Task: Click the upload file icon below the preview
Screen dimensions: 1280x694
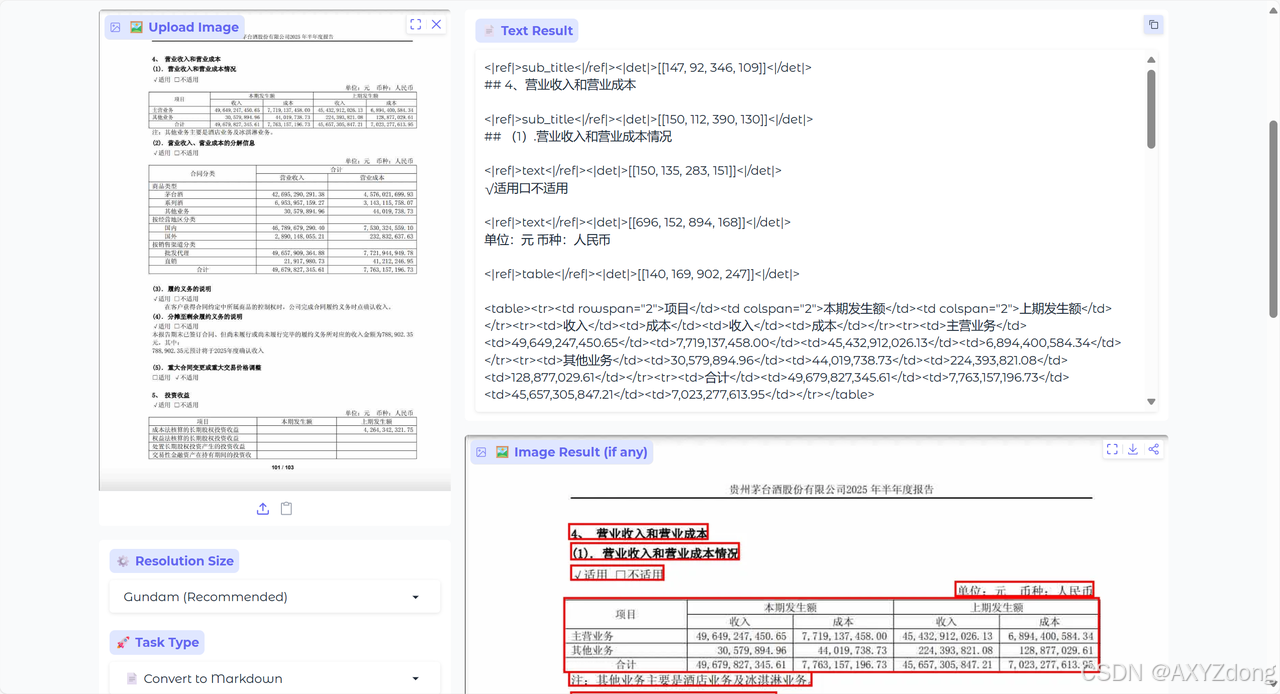Action: (x=262, y=508)
